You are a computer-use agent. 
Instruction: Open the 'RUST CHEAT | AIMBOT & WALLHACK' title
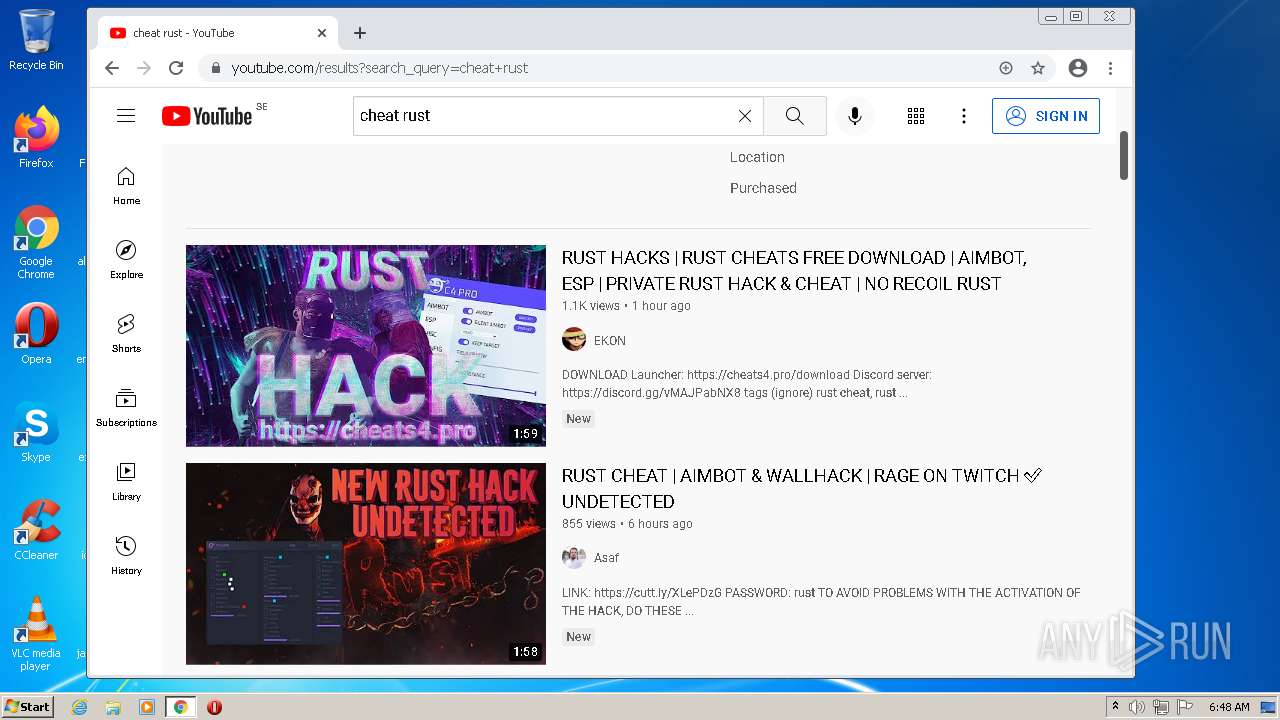[x=802, y=488]
